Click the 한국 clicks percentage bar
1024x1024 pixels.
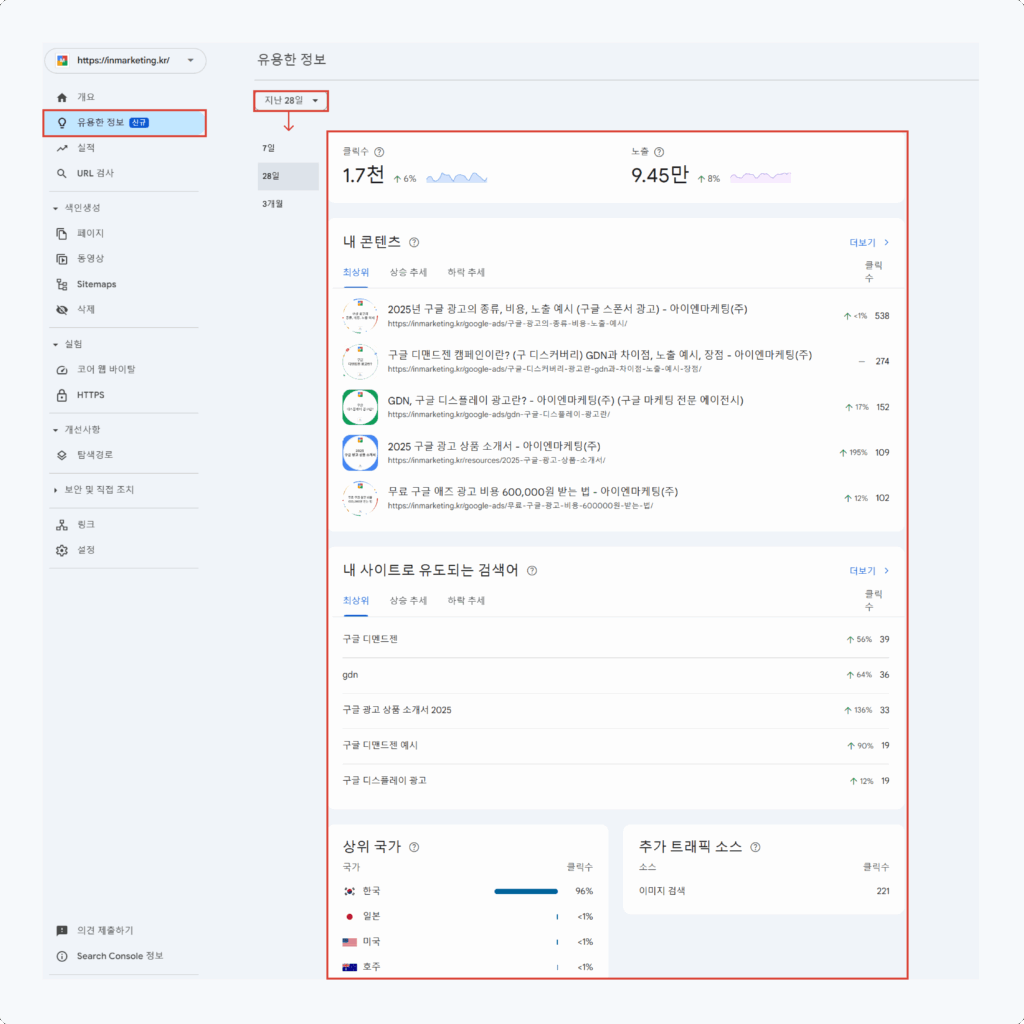click(526, 891)
